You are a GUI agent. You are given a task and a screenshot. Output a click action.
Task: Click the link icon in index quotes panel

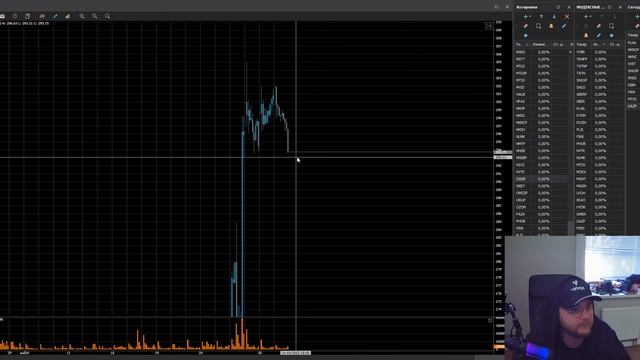click(x=599, y=26)
